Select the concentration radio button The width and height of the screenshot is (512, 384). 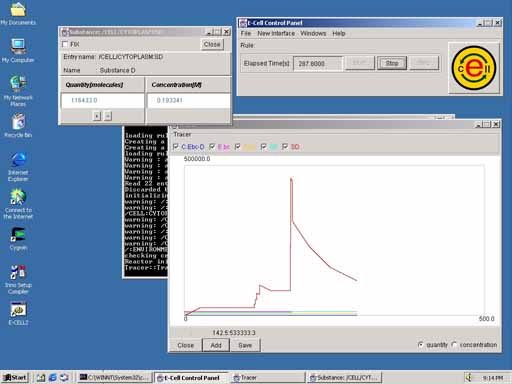click(x=454, y=345)
